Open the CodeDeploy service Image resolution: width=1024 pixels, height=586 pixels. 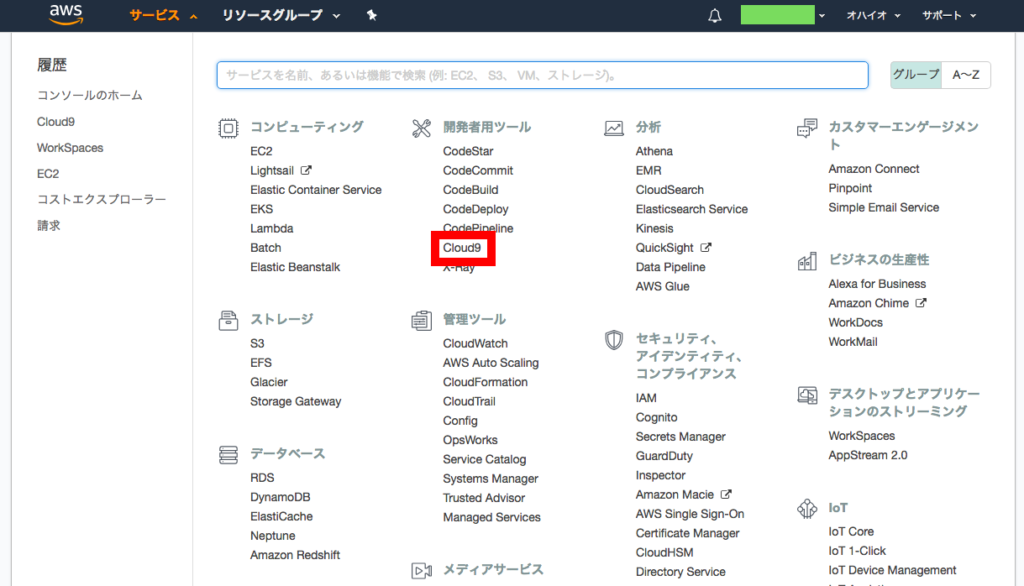(475, 209)
